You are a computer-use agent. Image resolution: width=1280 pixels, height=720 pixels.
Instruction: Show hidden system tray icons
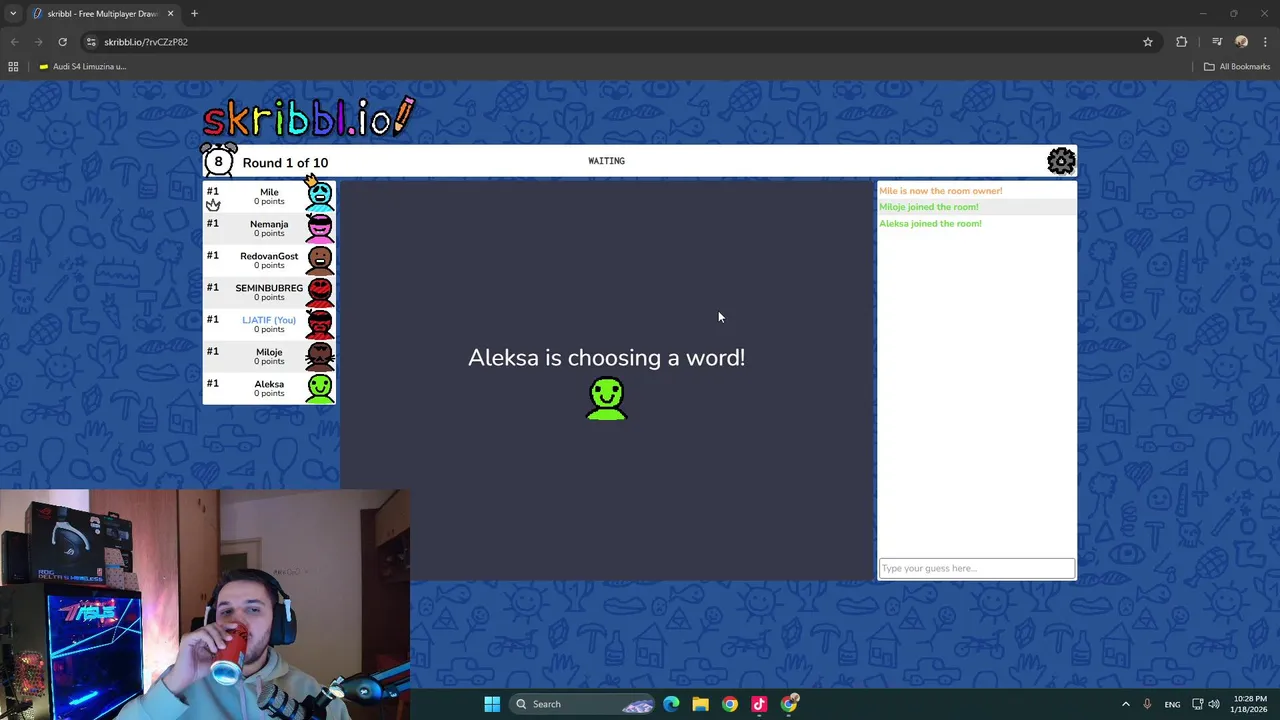pyautogui.click(x=1125, y=704)
